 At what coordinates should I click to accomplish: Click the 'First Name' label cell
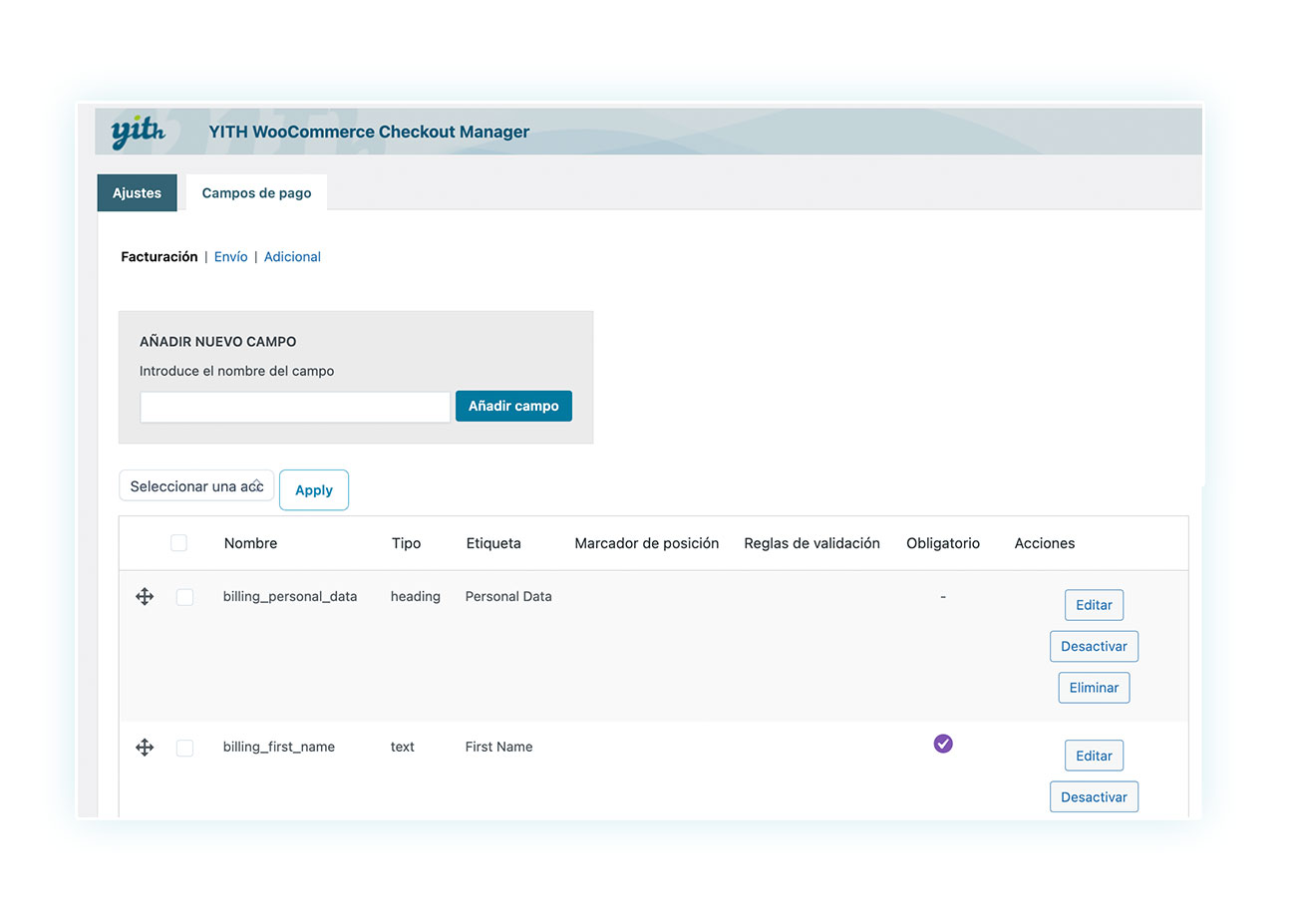coord(498,747)
